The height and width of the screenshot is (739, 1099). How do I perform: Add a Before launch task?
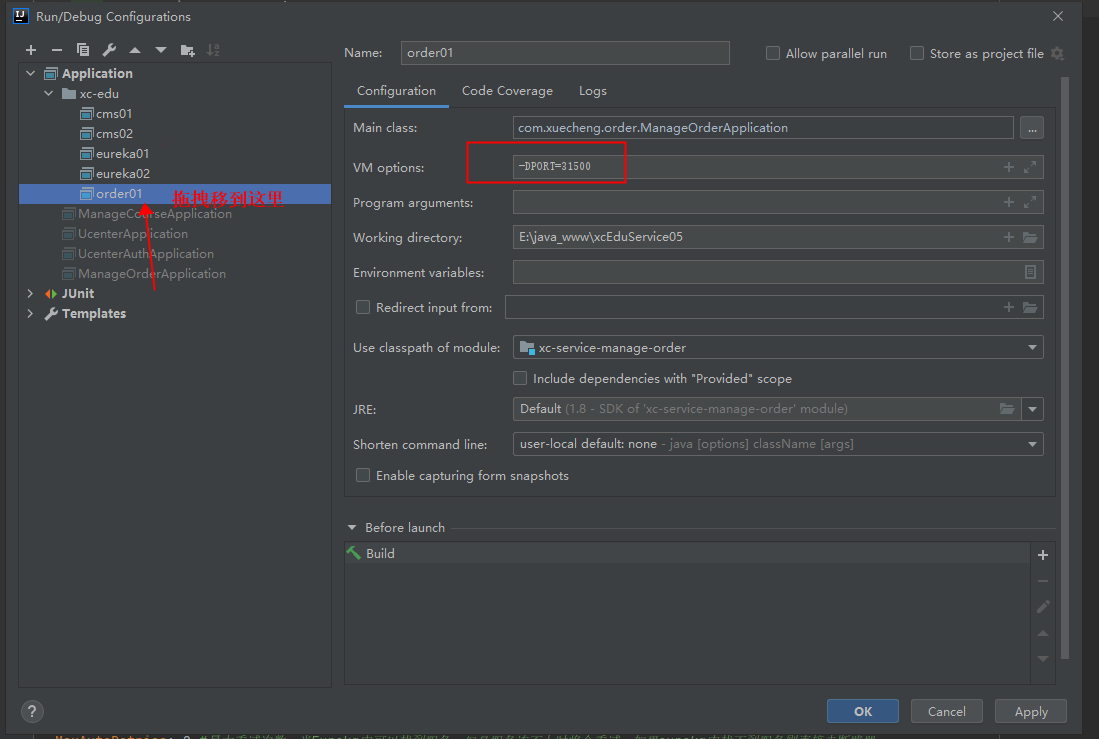(1043, 555)
